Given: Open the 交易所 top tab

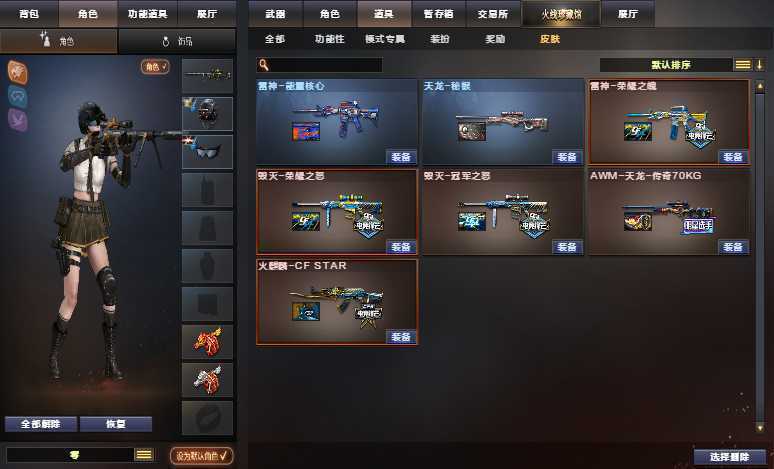Looking at the screenshot, I should [x=493, y=14].
